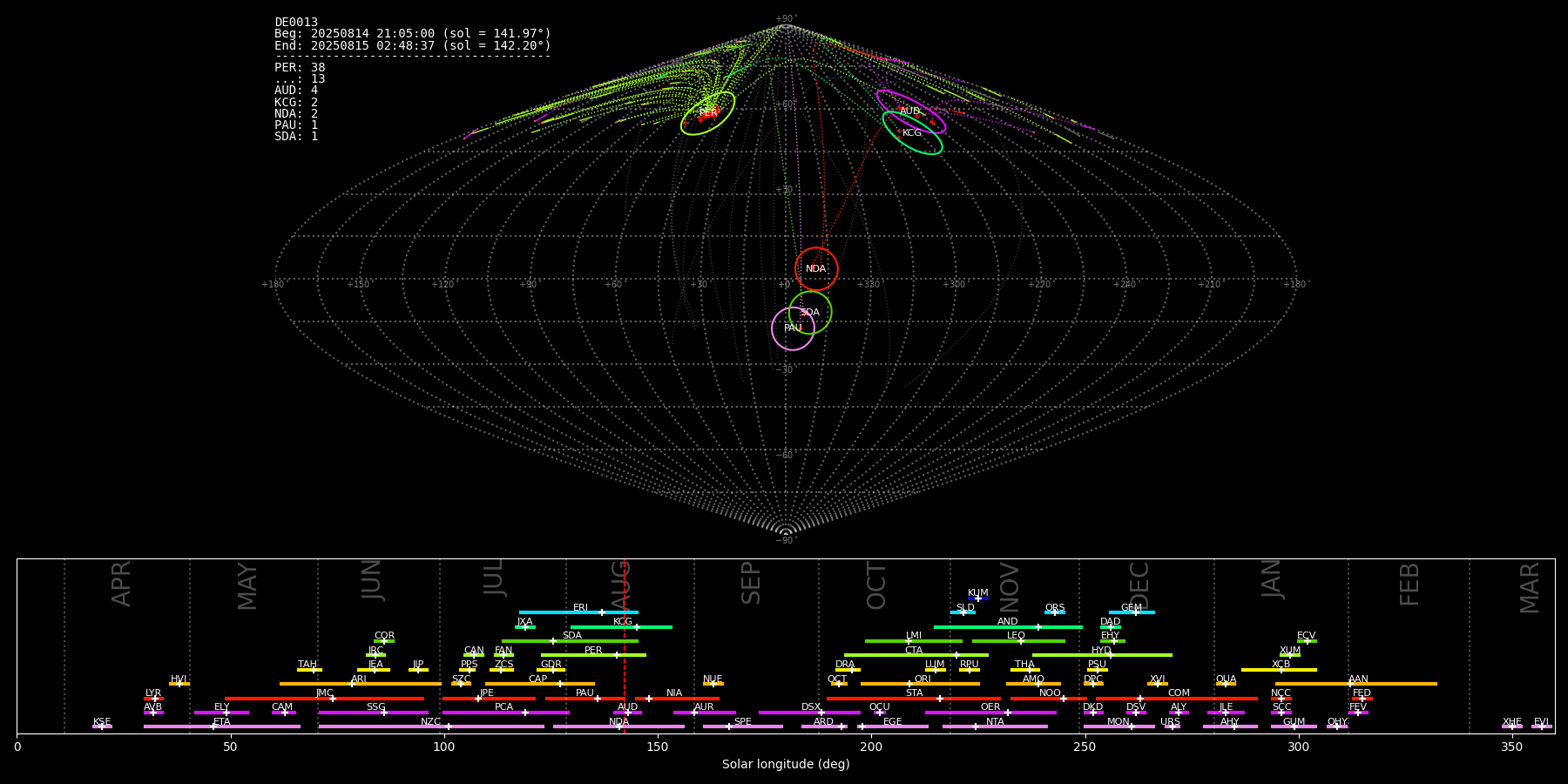Click the DEC month label in timeline
Image resolution: width=1568 pixels, height=784 pixels.
click(1139, 585)
